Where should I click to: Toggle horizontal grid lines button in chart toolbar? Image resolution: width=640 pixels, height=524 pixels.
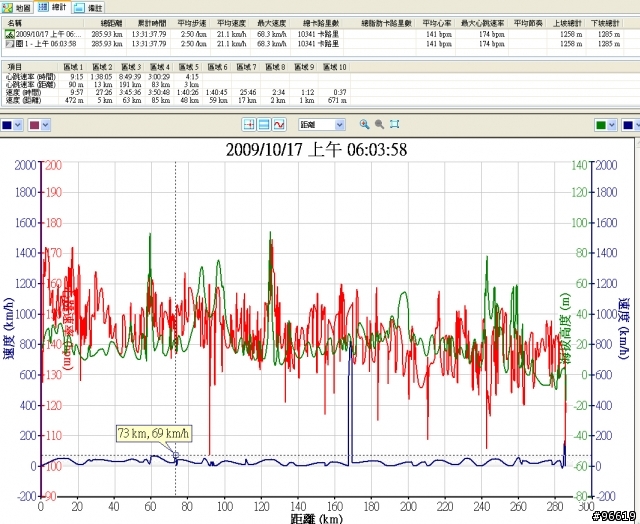pyautogui.click(x=264, y=124)
